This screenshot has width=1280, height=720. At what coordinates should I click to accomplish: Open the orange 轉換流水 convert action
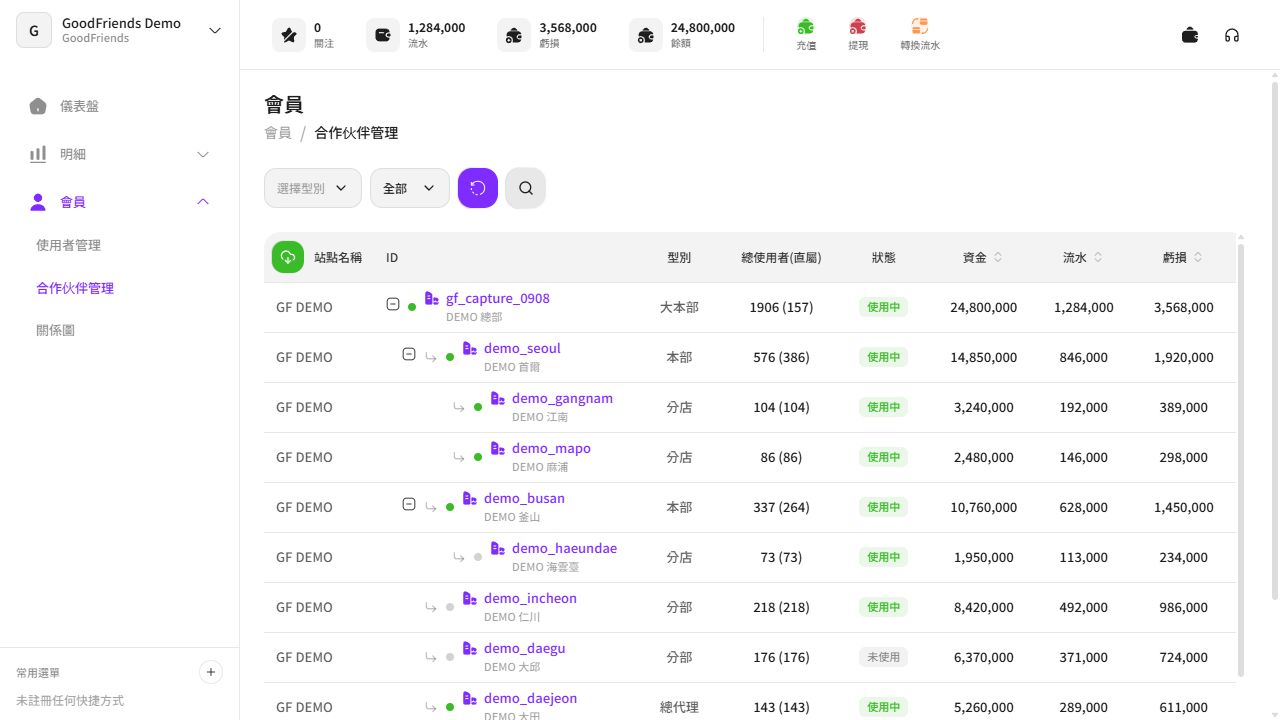pos(920,34)
